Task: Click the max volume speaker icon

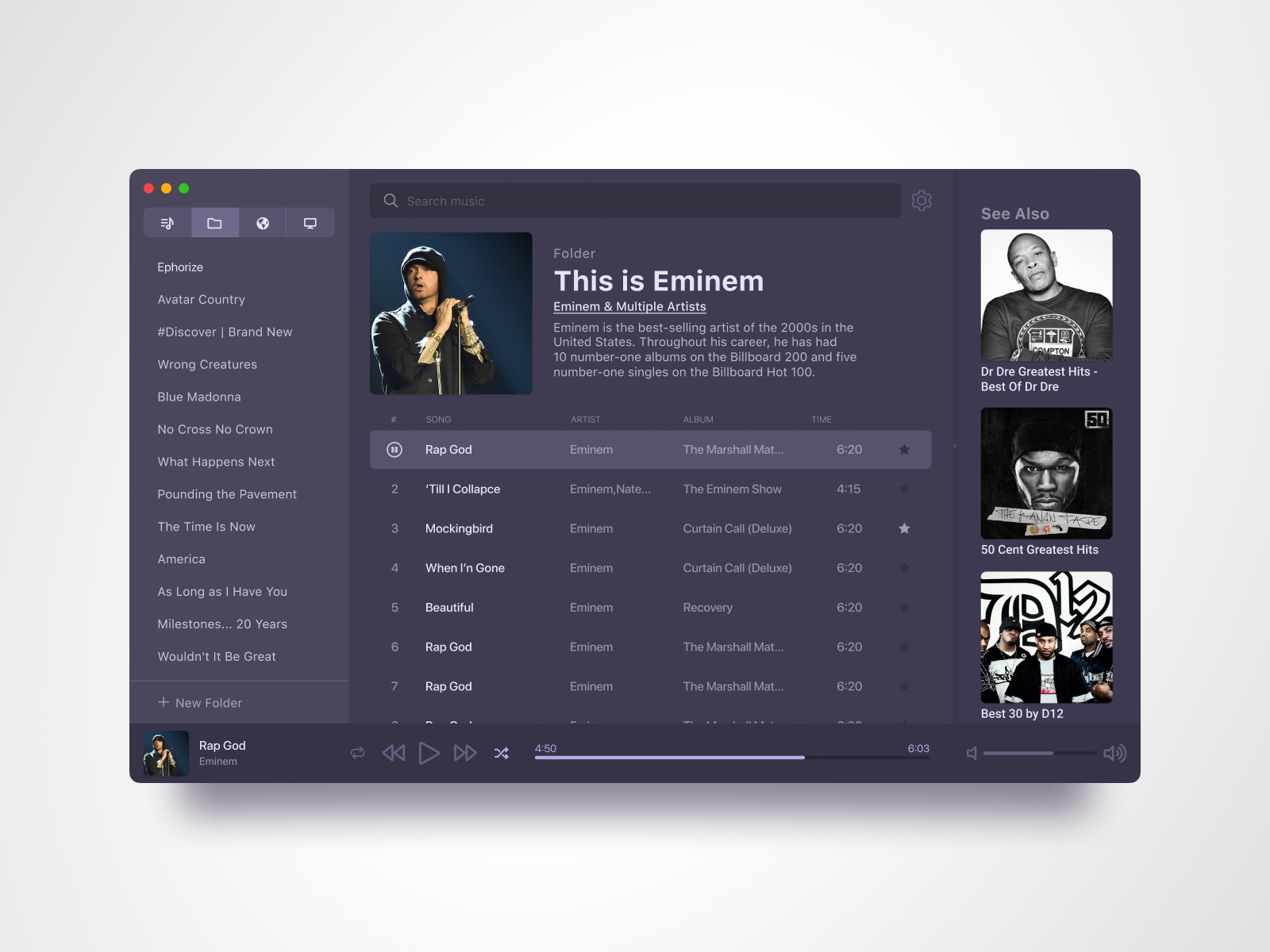Action: click(1115, 753)
